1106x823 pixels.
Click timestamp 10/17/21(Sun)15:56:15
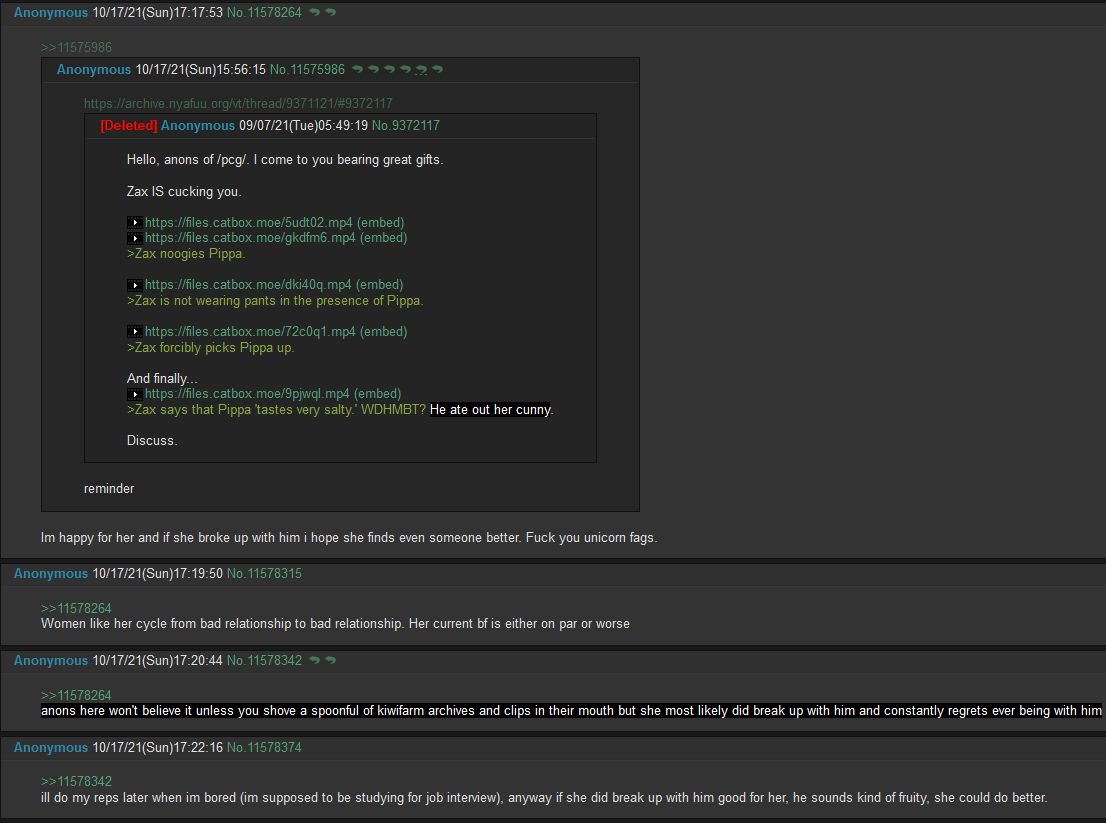coord(200,69)
